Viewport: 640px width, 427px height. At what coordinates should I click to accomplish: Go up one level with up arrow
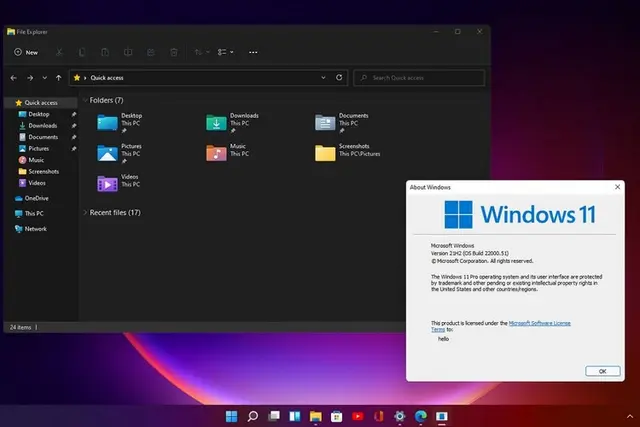pyautogui.click(x=59, y=78)
